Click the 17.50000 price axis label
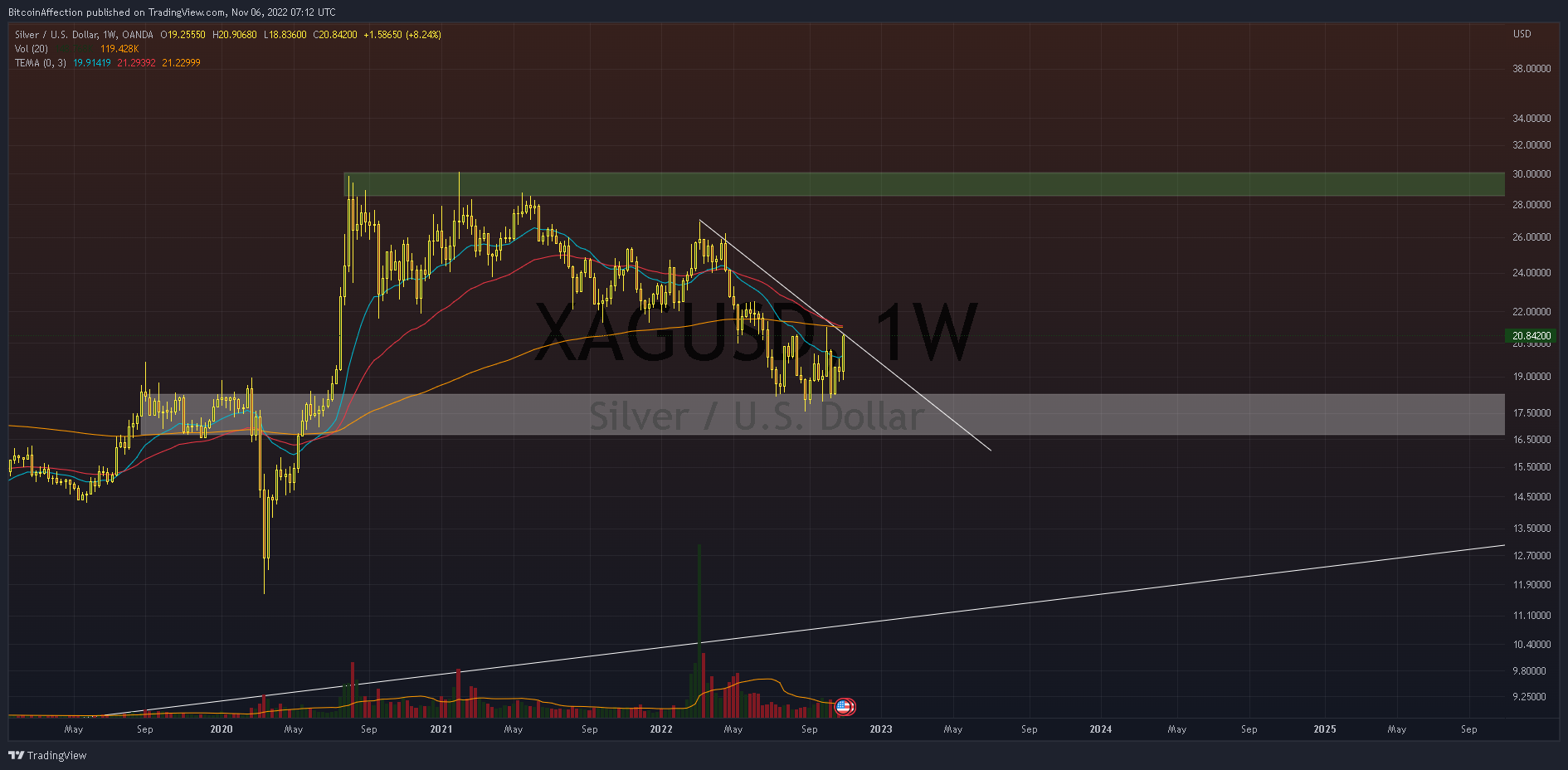The width and height of the screenshot is (1568, 770). (x=1531, y=413)
